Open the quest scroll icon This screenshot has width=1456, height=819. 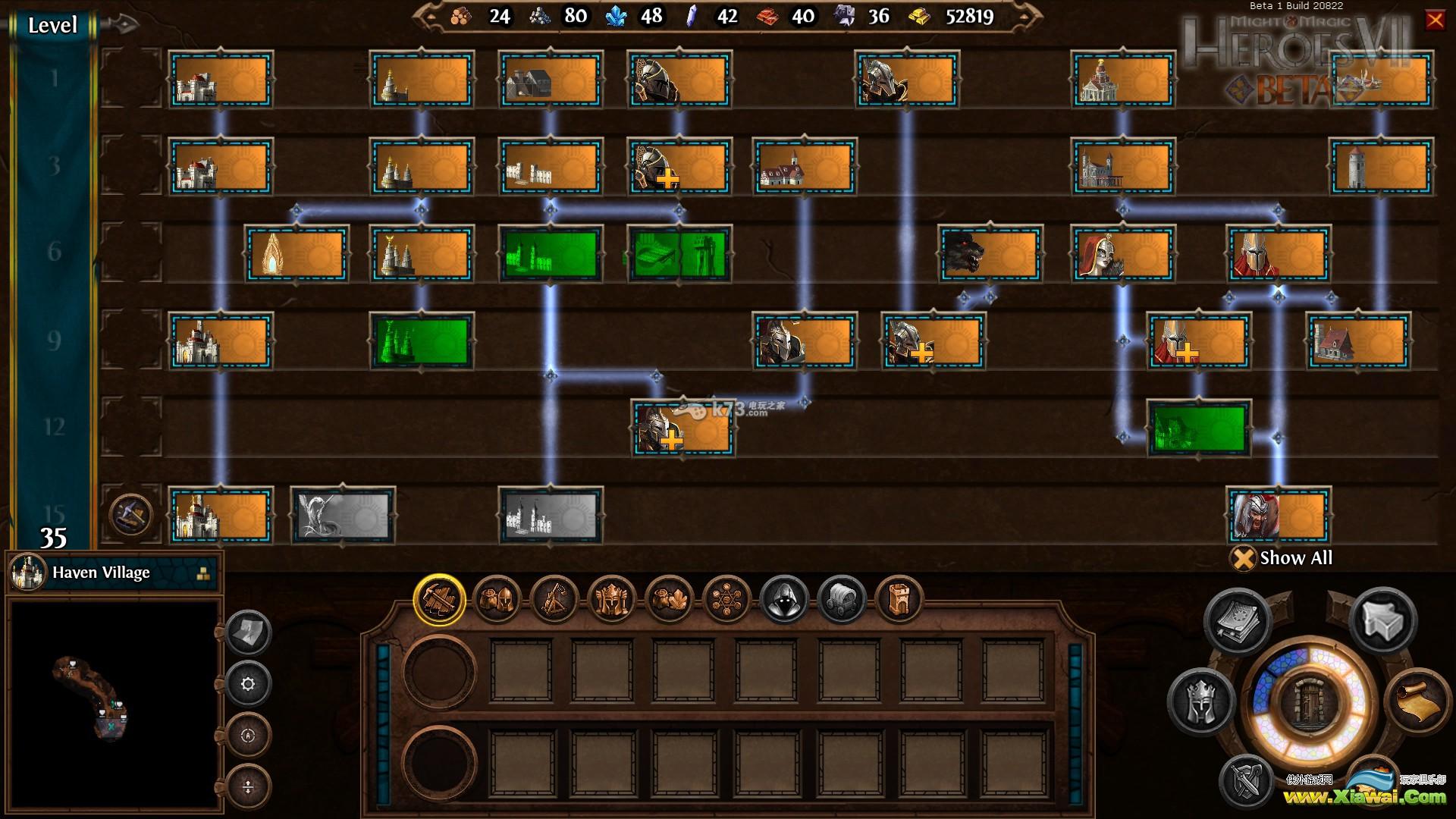point(1417,702)
